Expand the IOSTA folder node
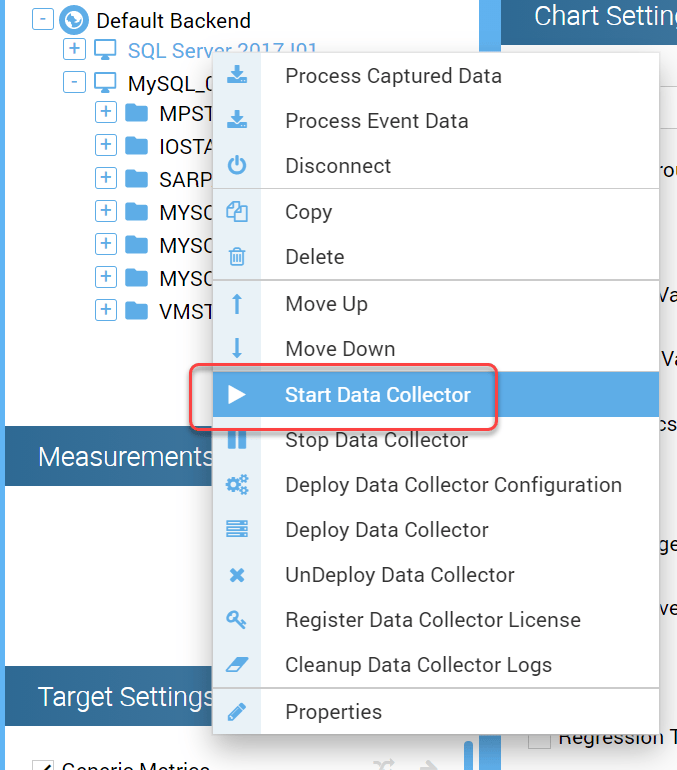The image size is (677, 770). pos(106,146)
